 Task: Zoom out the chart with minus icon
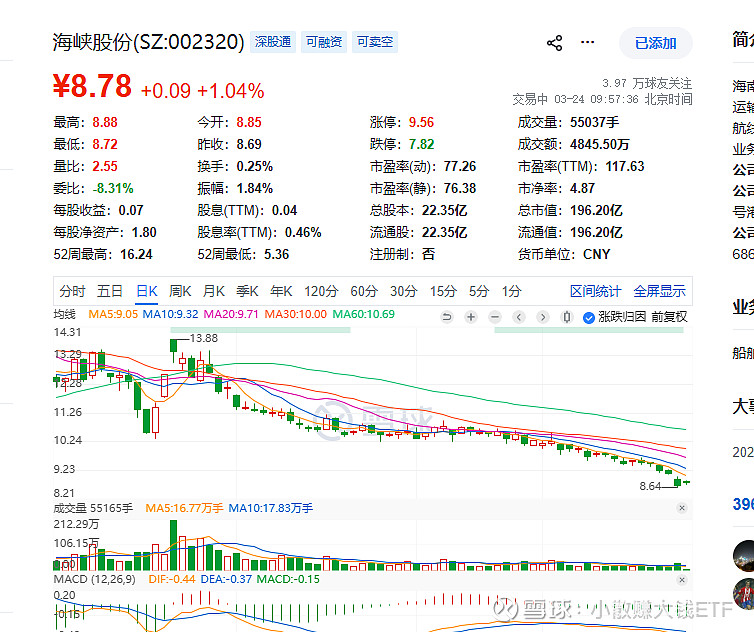tap(495, 317)
